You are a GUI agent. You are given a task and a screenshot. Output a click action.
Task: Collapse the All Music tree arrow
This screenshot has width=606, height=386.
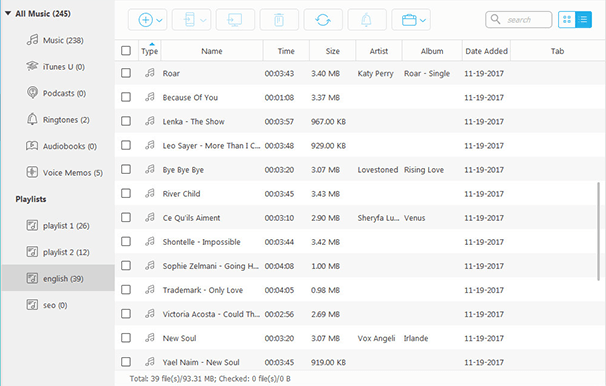coord(8,14)
